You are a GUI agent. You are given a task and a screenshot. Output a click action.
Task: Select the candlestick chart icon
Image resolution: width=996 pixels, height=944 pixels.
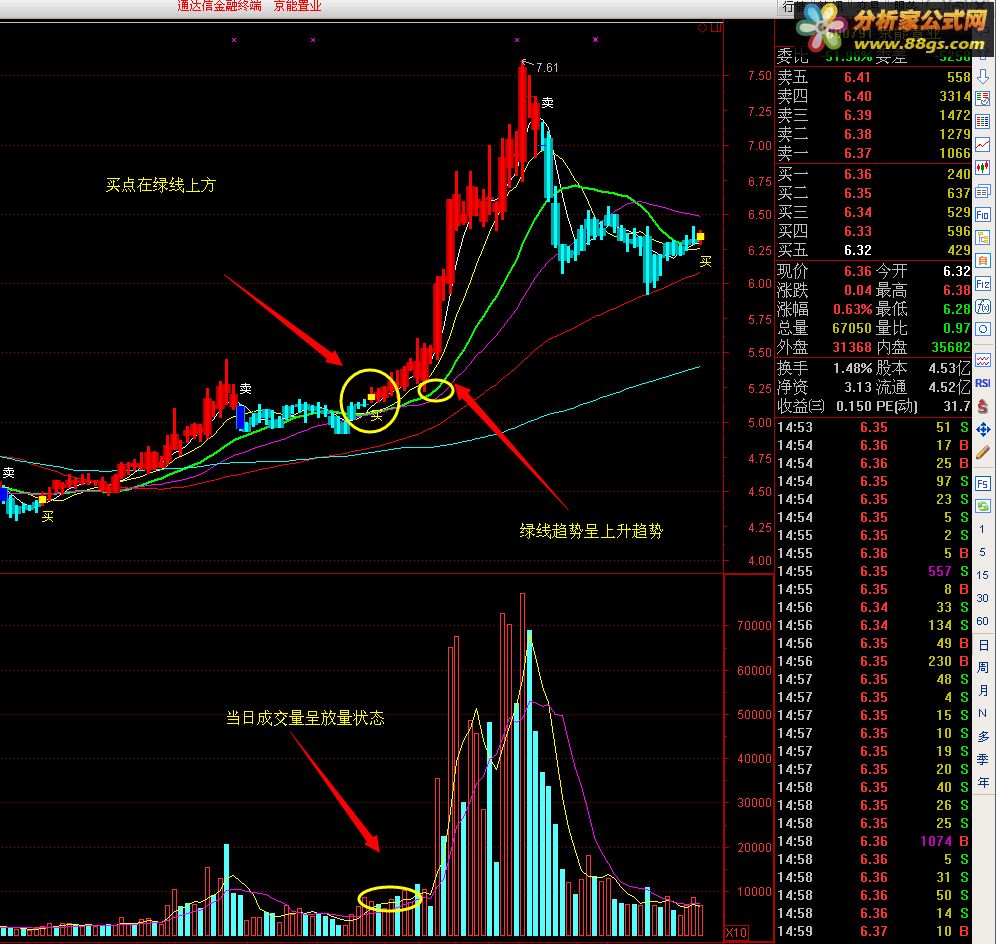(x=983, y=168)
